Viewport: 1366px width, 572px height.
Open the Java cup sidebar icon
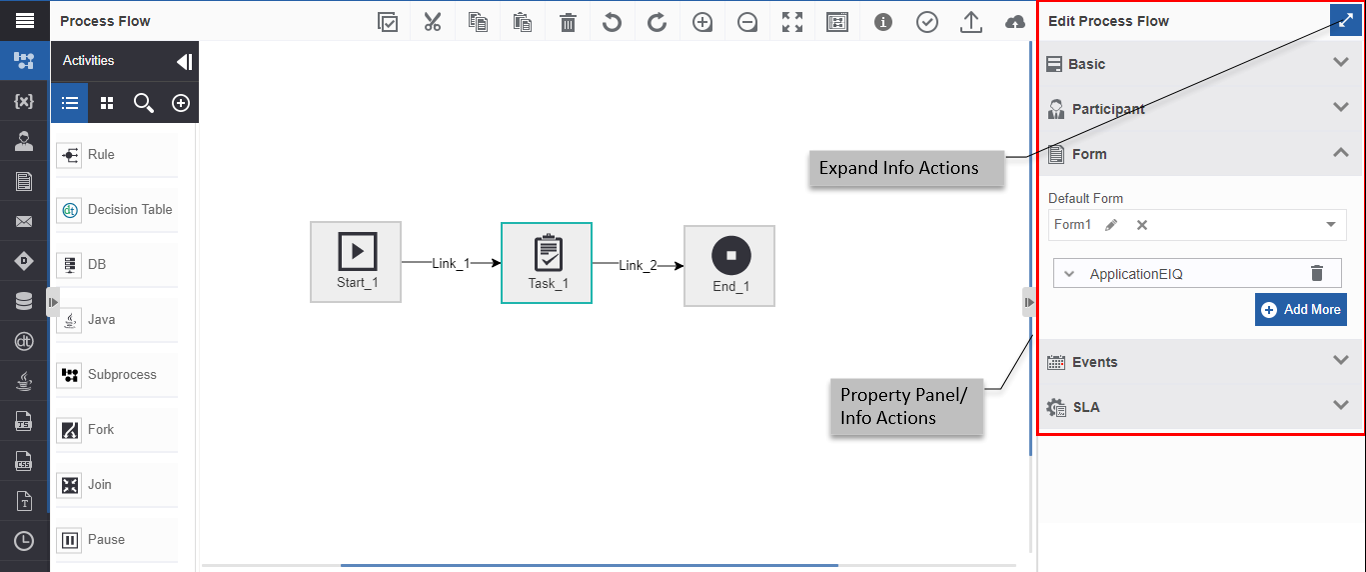pos(24,381)
